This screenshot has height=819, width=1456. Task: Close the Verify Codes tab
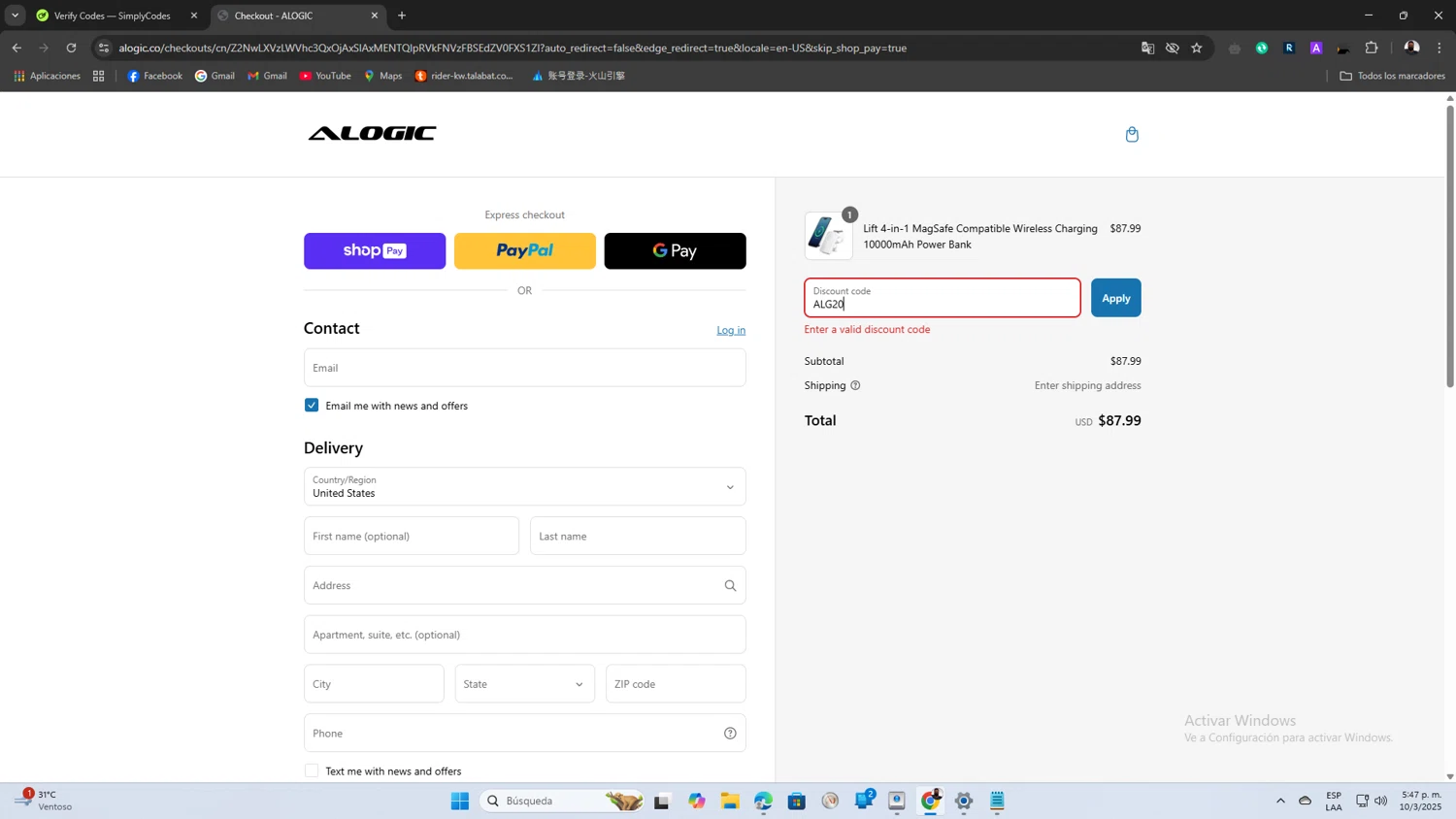point(194,16)
